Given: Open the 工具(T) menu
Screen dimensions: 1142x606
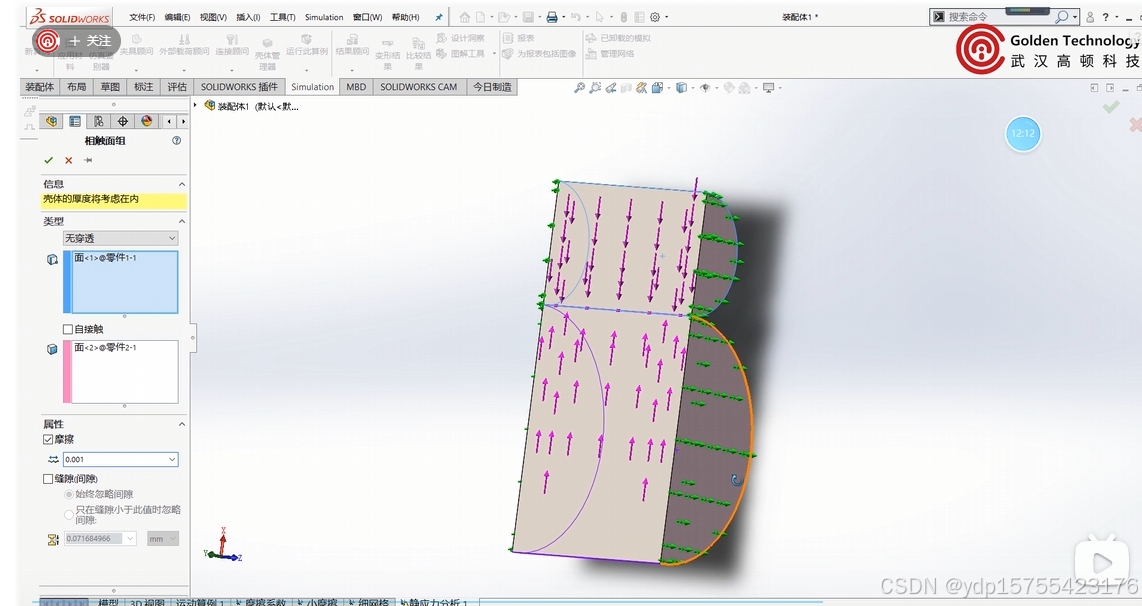Looking at the screenshot, I should click(283, 17).
